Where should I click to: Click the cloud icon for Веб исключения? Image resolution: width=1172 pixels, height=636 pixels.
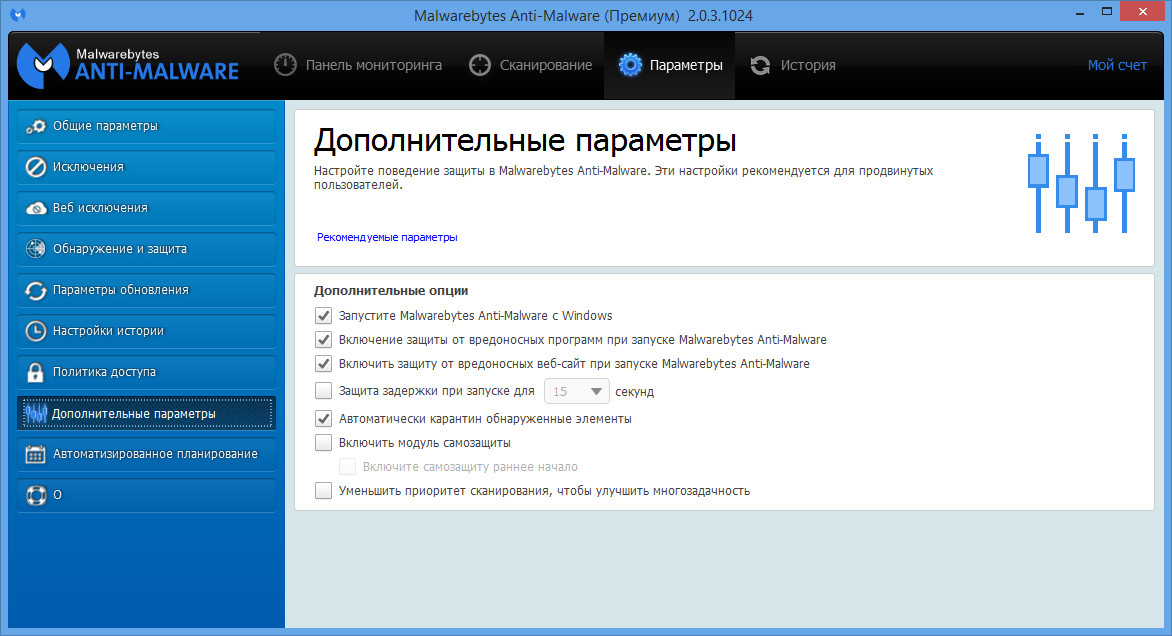point(36,208)
